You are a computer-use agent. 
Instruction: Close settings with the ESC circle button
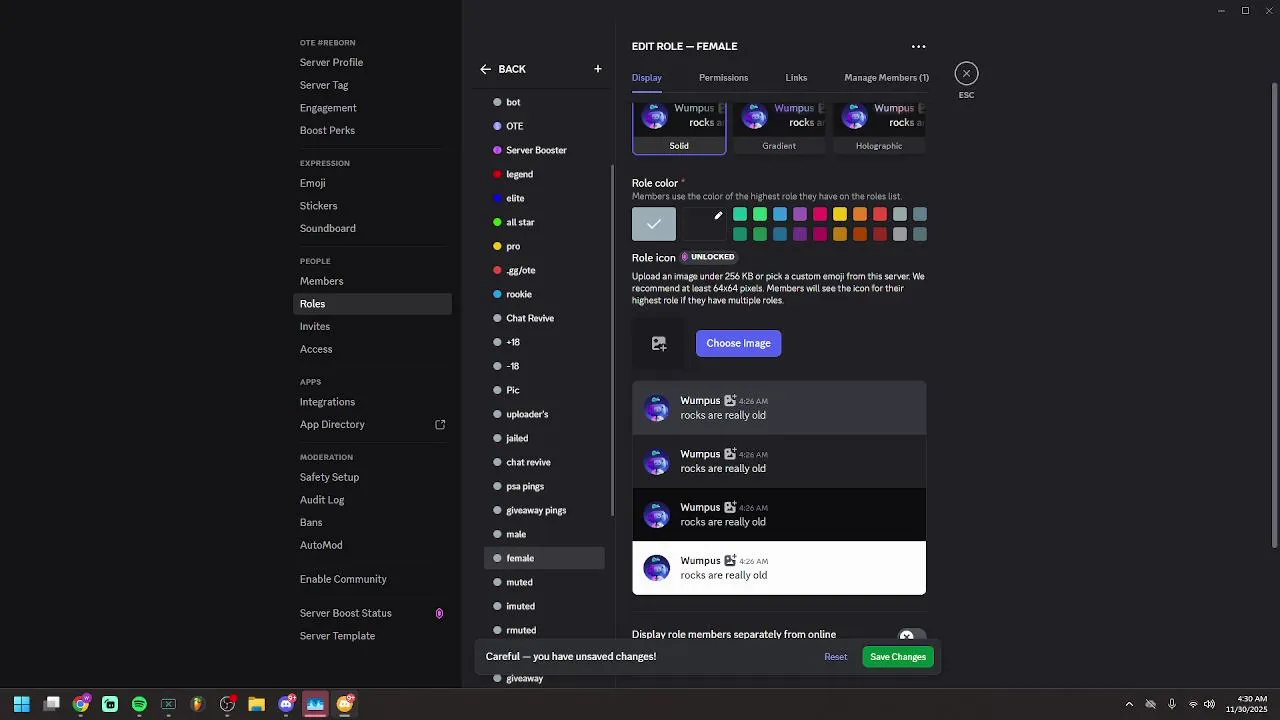point(966,73)
